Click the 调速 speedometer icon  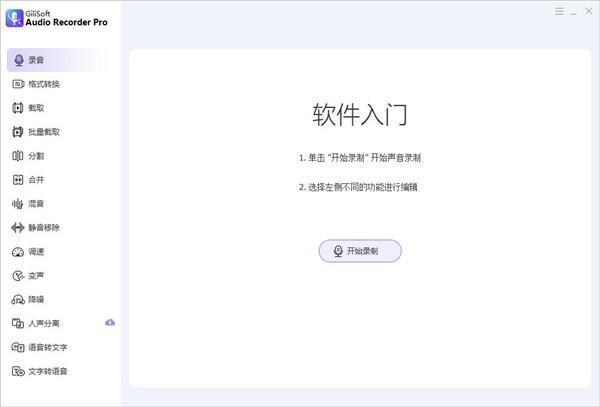(x=18, y=252)
